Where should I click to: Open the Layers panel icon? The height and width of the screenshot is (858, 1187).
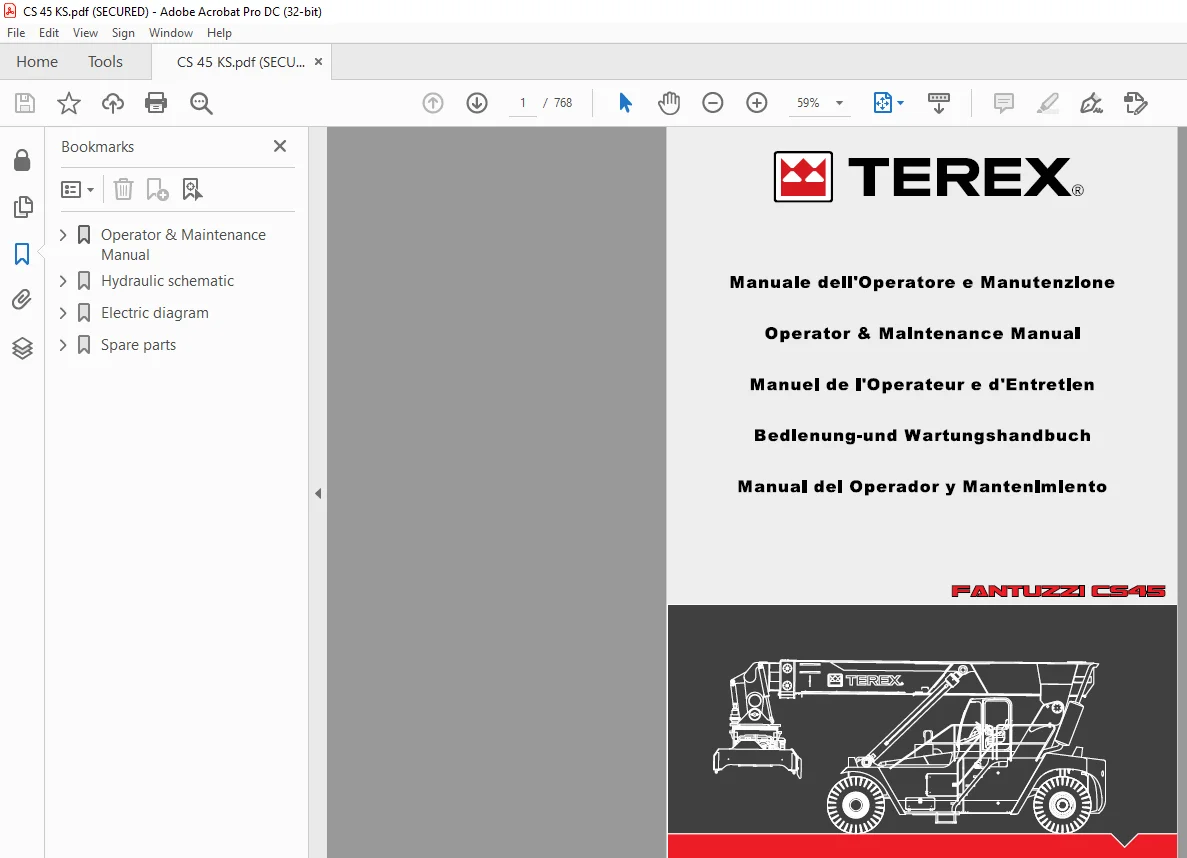coord(22,348)
